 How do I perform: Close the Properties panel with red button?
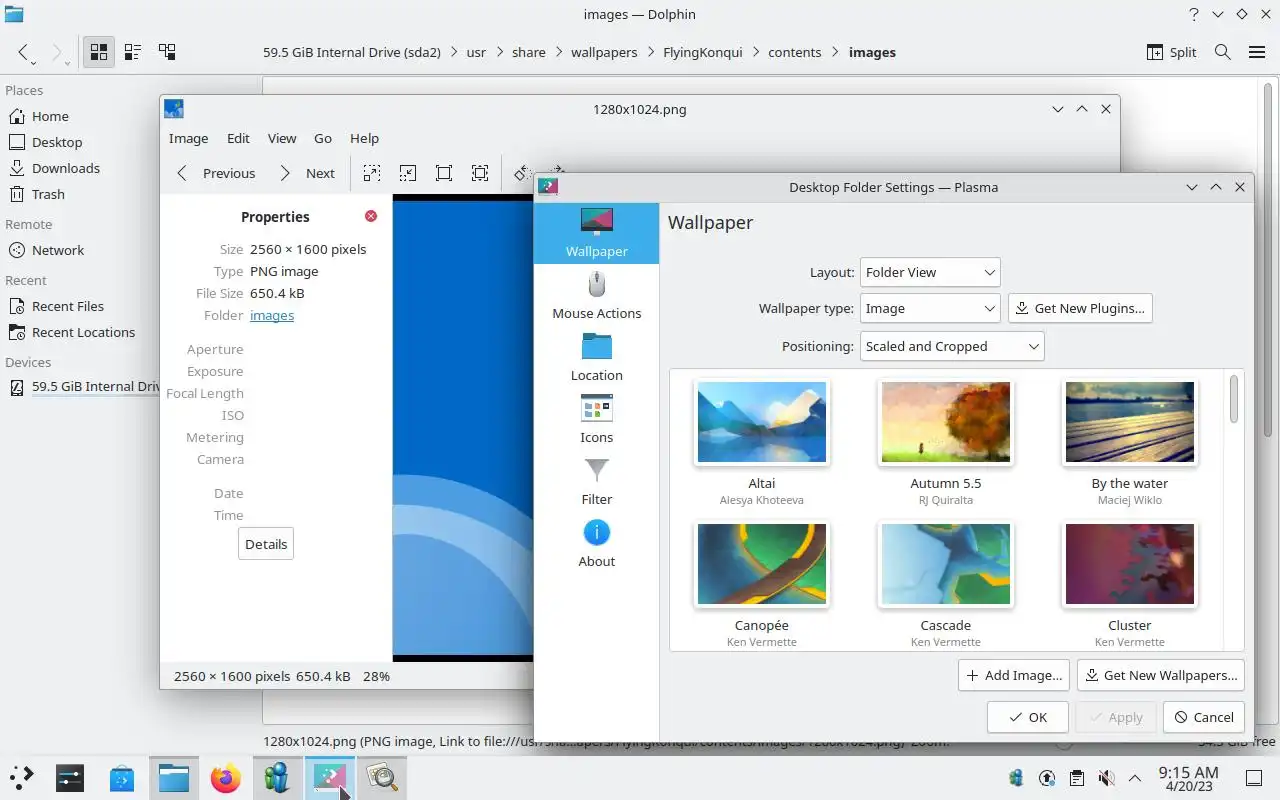pyautogui.click(x=371, y=216)
